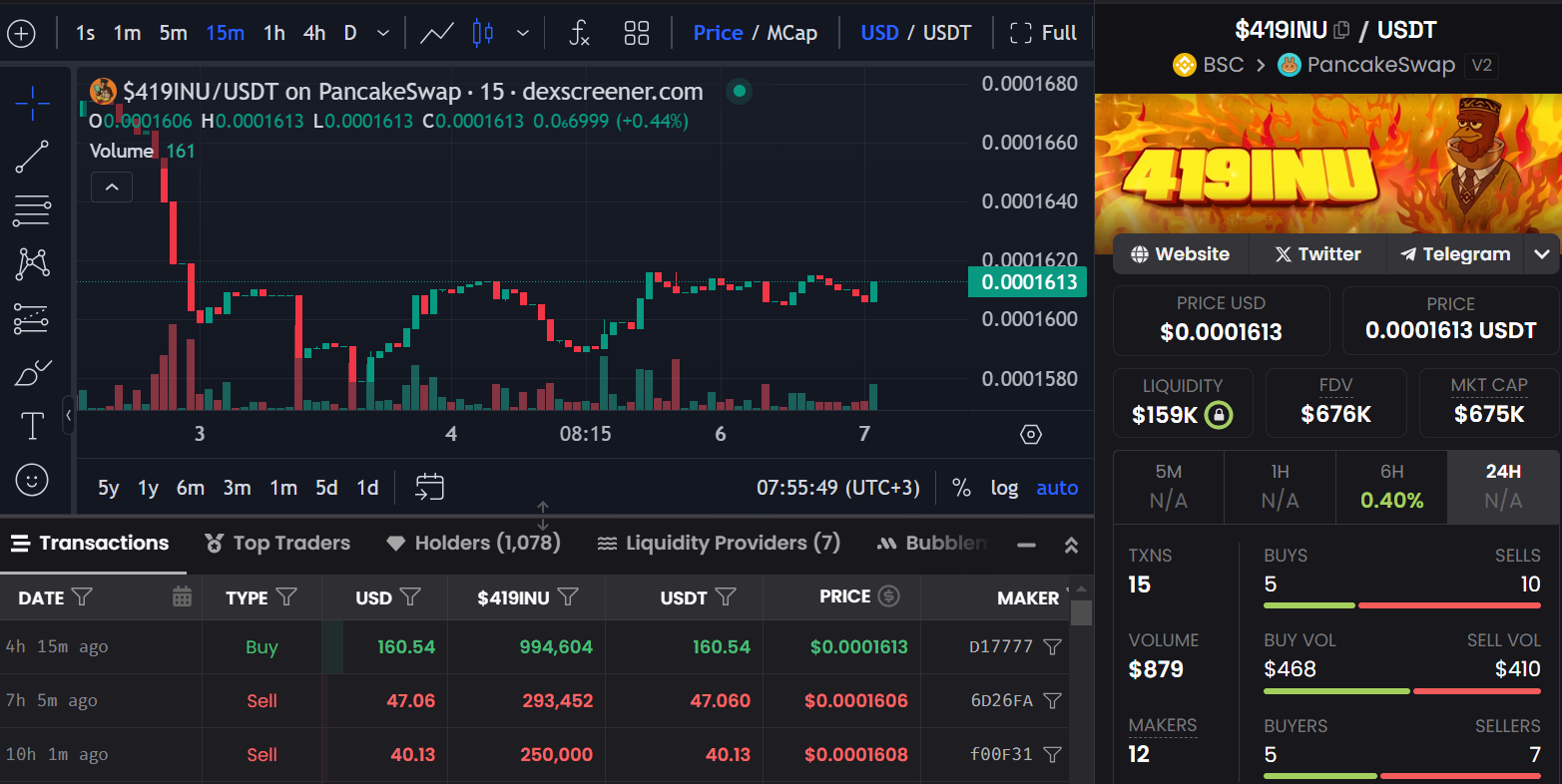Set chart range to 1d
1562x784 pixels.
(368, 488)
